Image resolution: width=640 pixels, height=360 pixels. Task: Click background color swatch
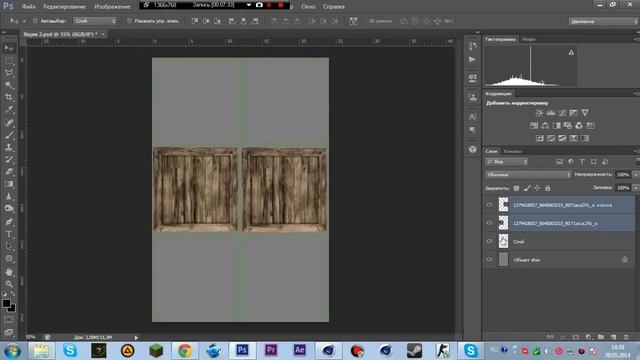pyautogui.click(x=13, y=309)
